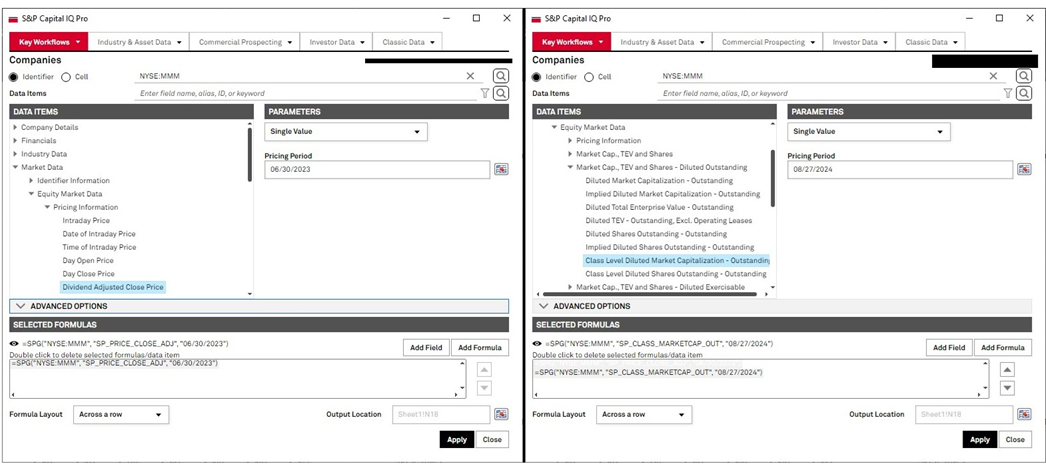Open Formula Layout dropdown in left window
Screen dimensions: 1046x472
[121, 414]
